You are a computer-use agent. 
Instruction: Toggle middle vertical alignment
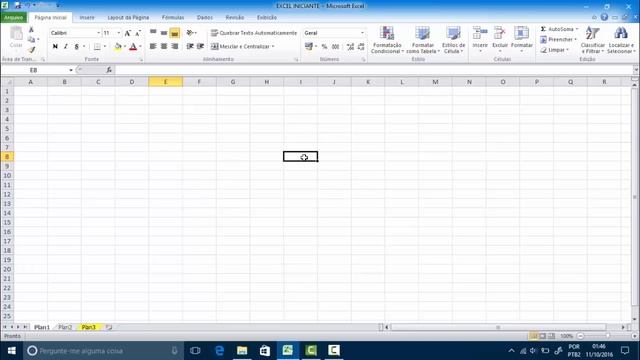[x=164, y=33]
